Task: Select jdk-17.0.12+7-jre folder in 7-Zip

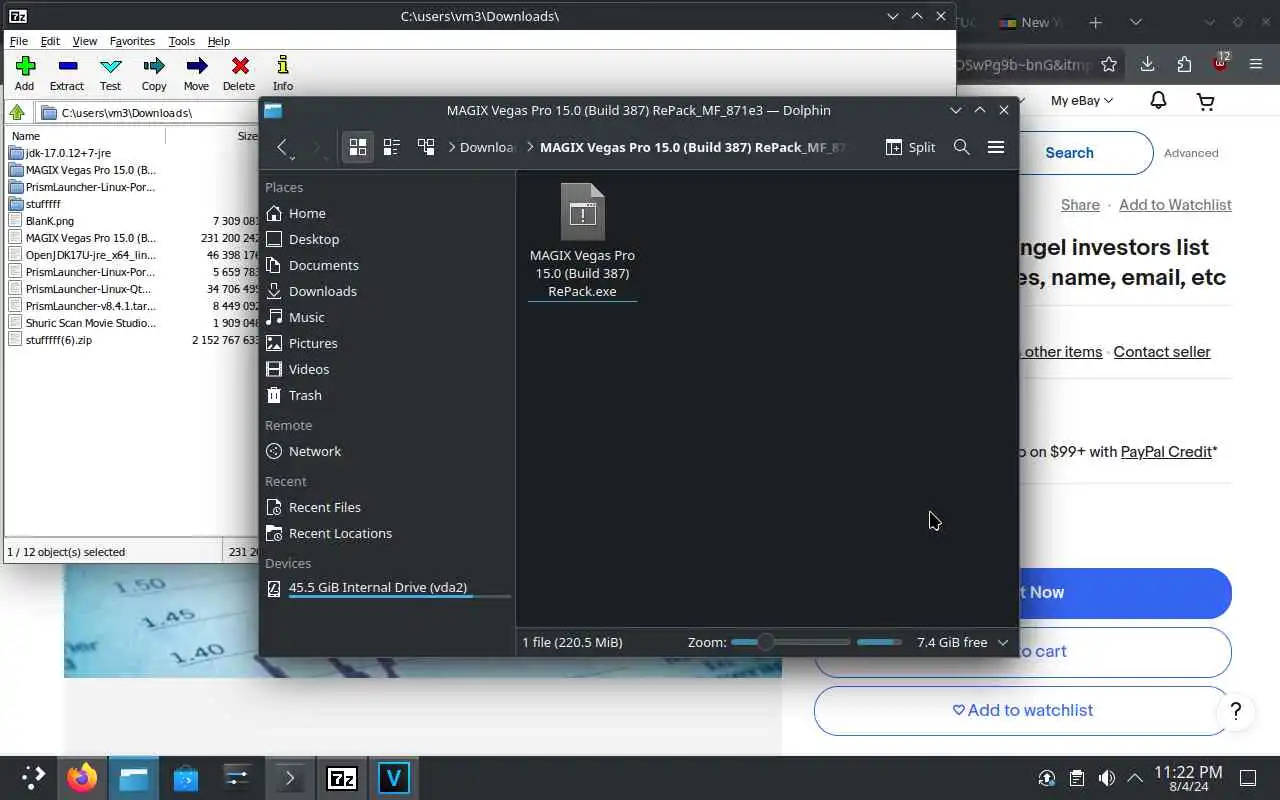Action: pyautogui.click(x=68, y=153)
